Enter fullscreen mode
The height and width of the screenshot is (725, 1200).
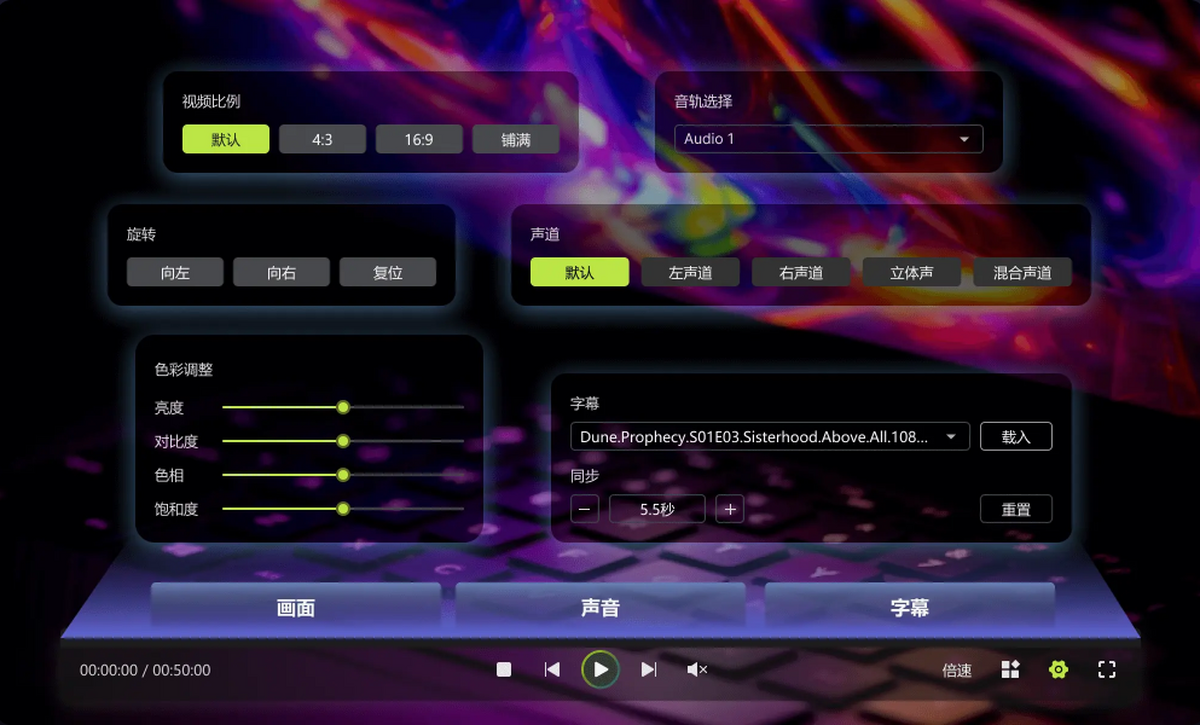click(x=1106, y=669)
